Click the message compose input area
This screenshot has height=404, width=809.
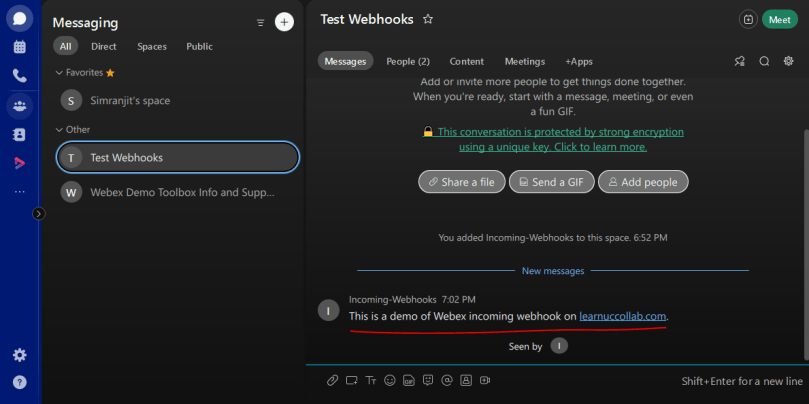[557, 381]
